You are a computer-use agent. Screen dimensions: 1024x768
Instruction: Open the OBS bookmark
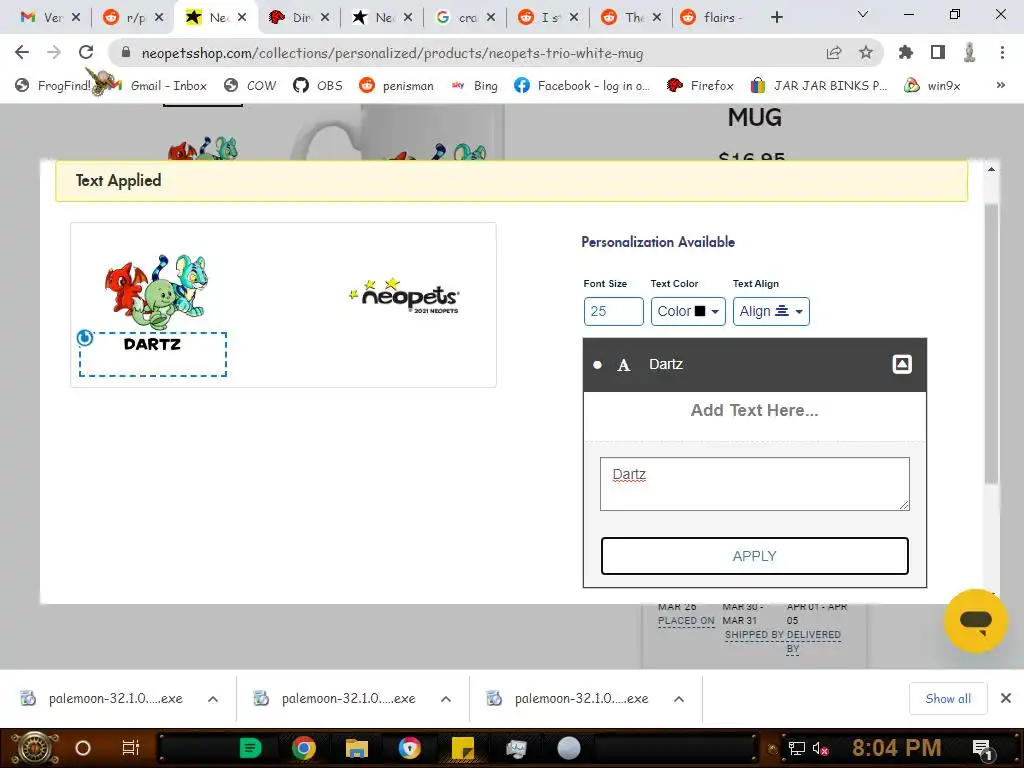coord(318,86)
